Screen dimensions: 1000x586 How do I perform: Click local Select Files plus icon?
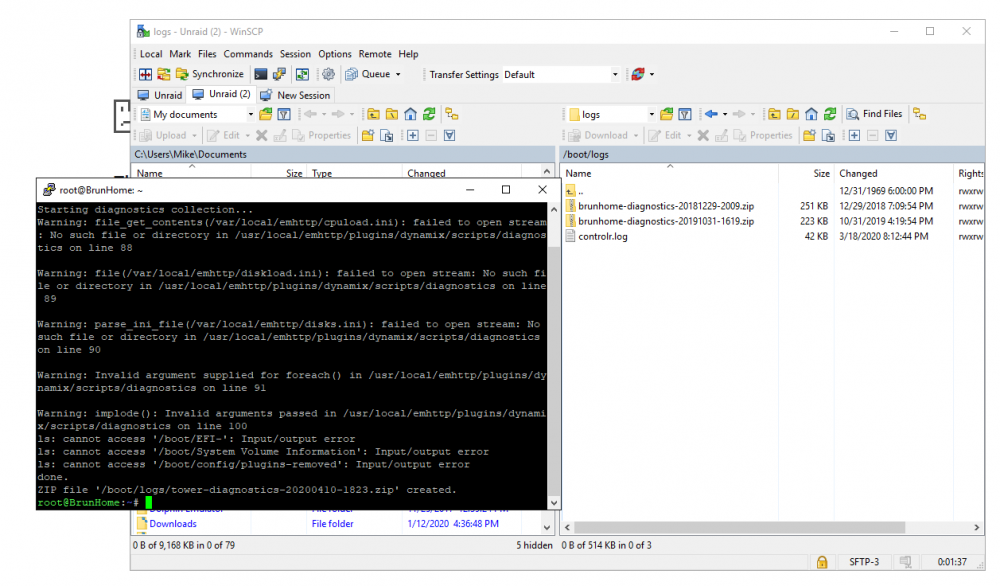click(413, 135)
